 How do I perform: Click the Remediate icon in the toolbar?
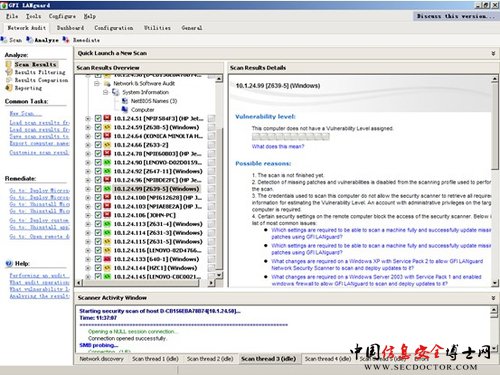pyautogui.click(x=66, y=40)
